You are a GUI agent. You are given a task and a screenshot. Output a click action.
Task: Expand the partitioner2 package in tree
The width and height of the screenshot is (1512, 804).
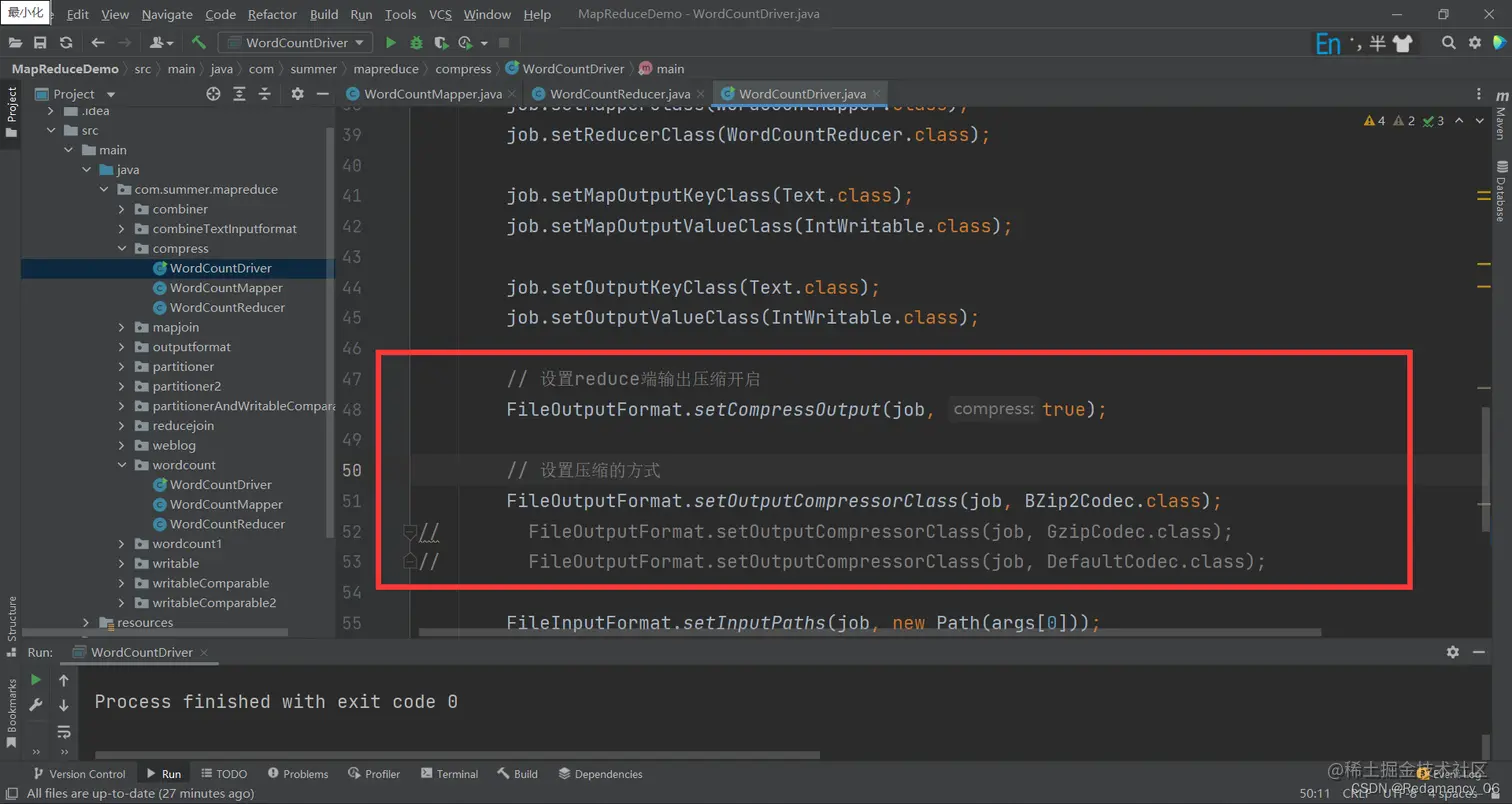[122, 386]
